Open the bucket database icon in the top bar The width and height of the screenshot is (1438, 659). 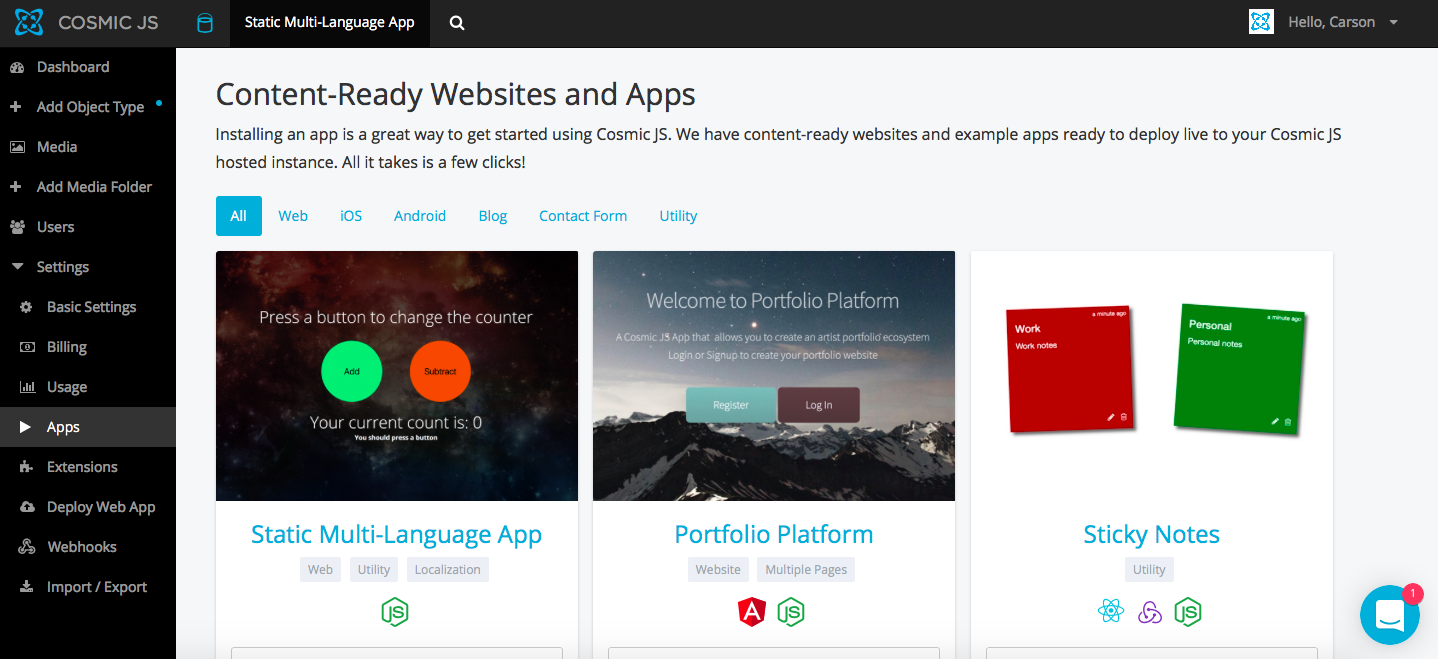click(205, 23)
